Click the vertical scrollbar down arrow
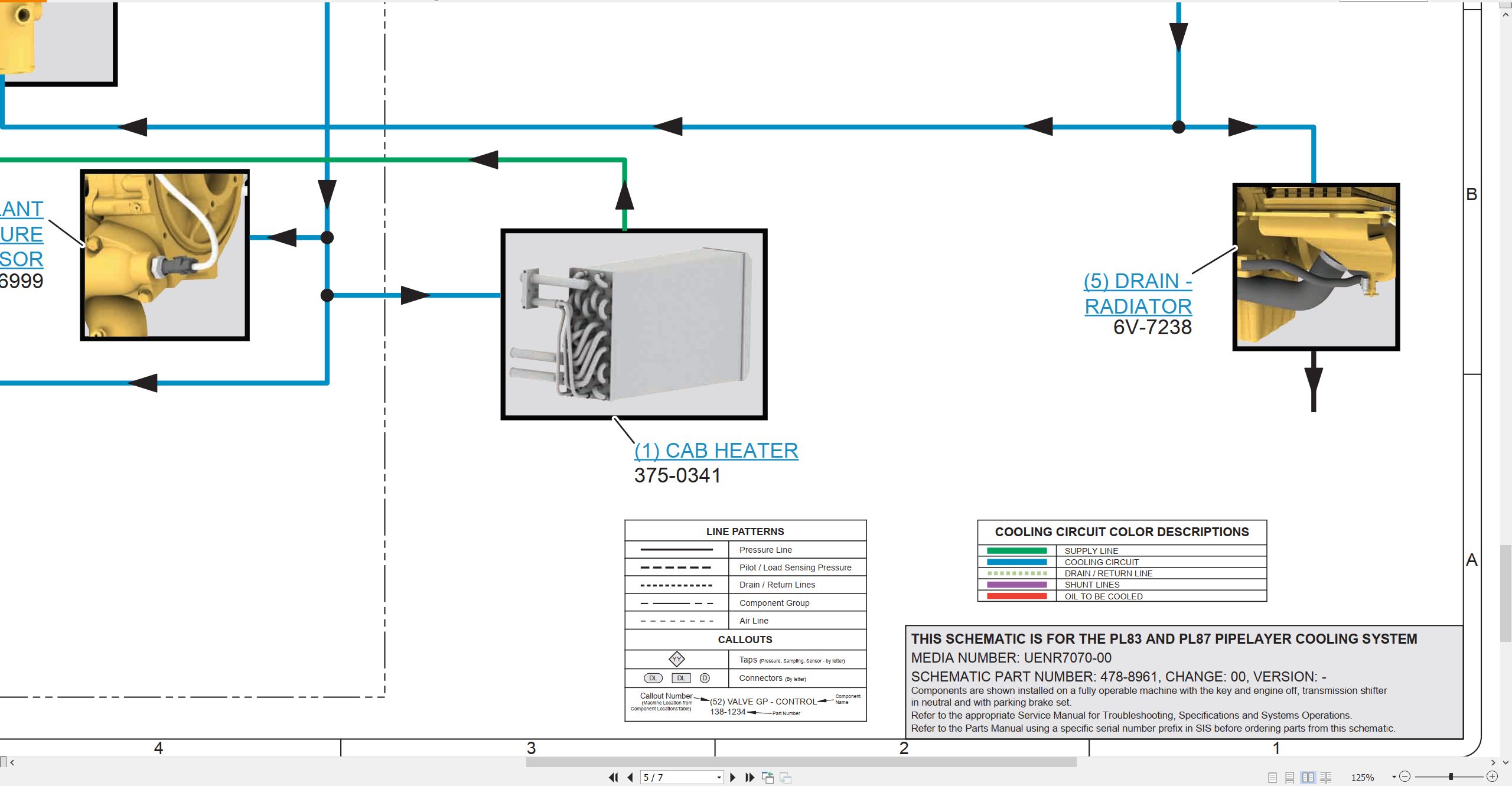The width and height of the screenshot is (1512, 786). point(1506,762)
